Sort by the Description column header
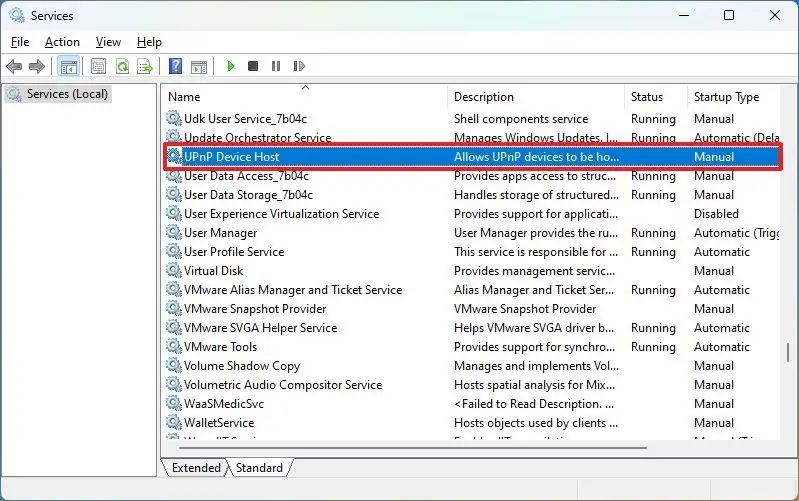 click(x=536, y=97)
